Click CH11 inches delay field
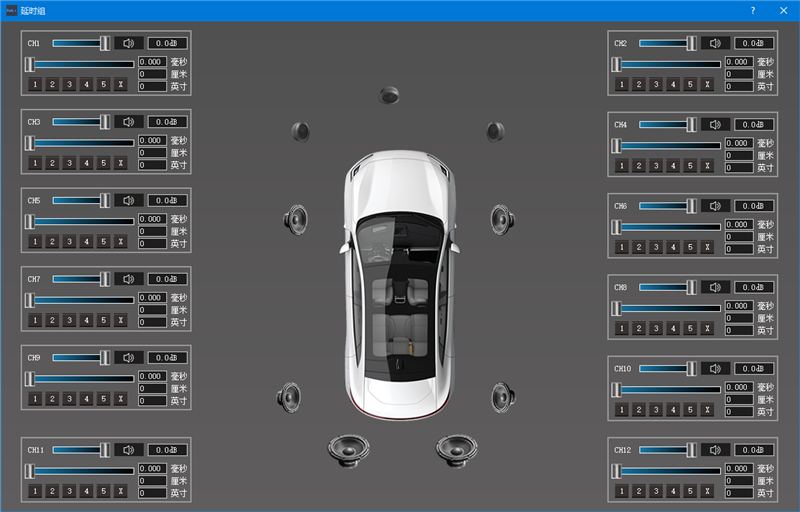 coord(152,493)
